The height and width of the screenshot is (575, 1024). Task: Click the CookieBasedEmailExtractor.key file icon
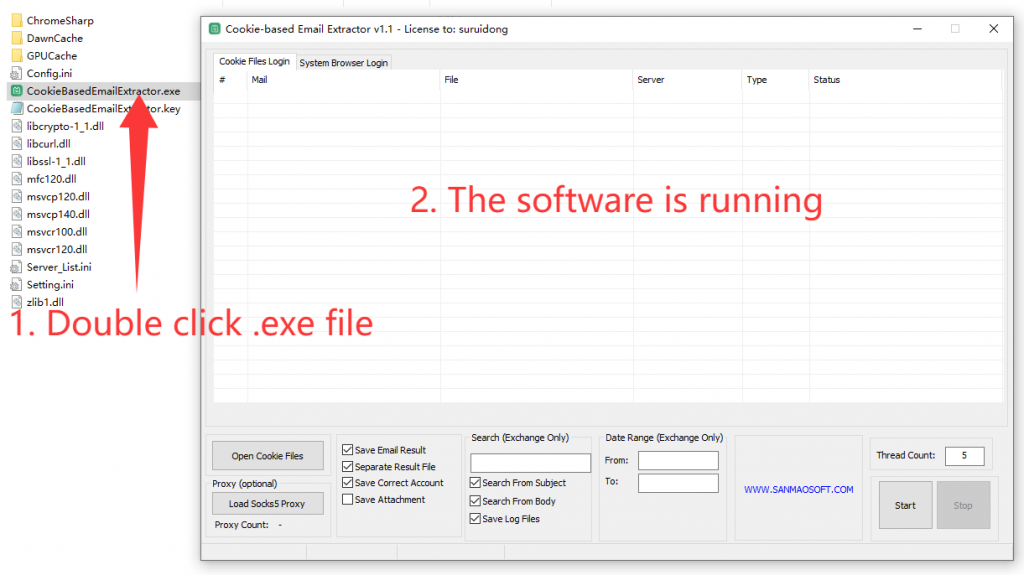[x=16, y=109]
